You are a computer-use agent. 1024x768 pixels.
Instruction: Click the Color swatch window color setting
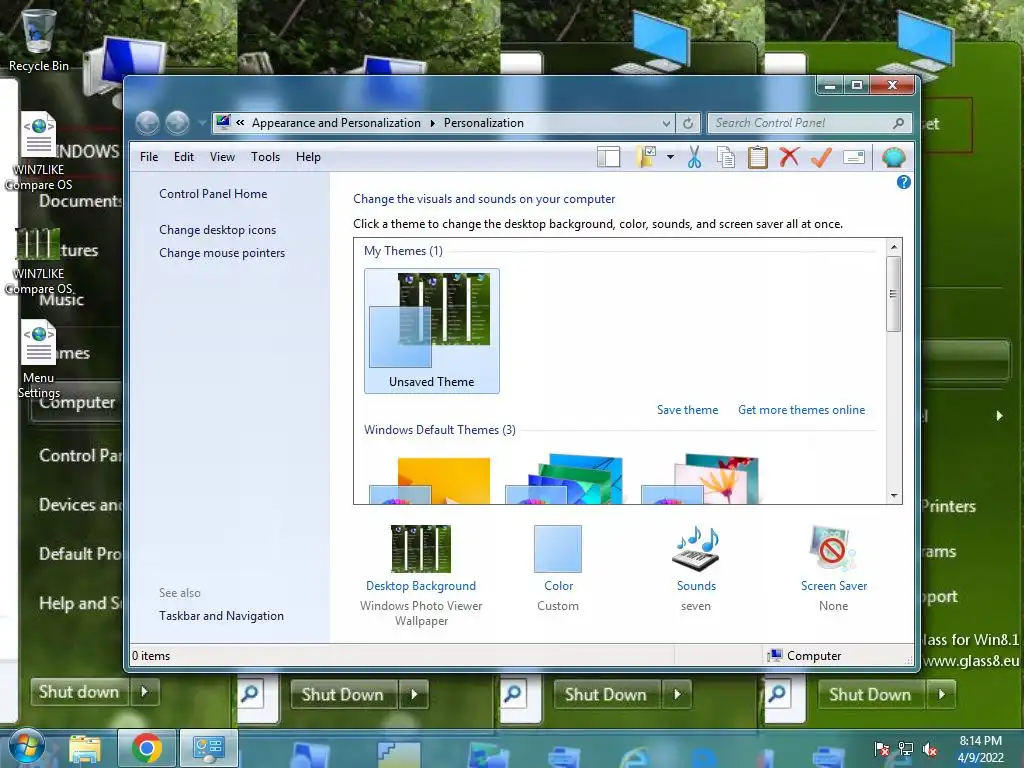558,549
